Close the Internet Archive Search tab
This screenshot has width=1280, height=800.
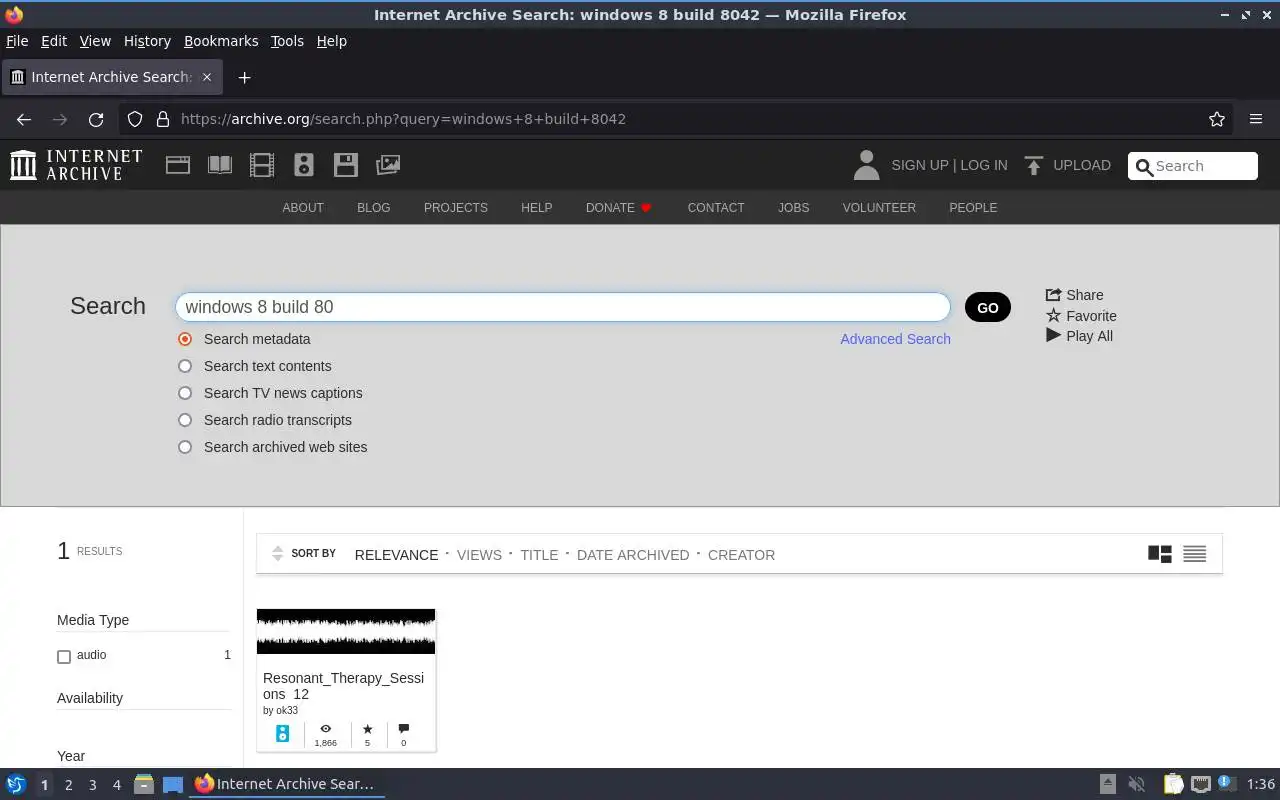(207, 77)
